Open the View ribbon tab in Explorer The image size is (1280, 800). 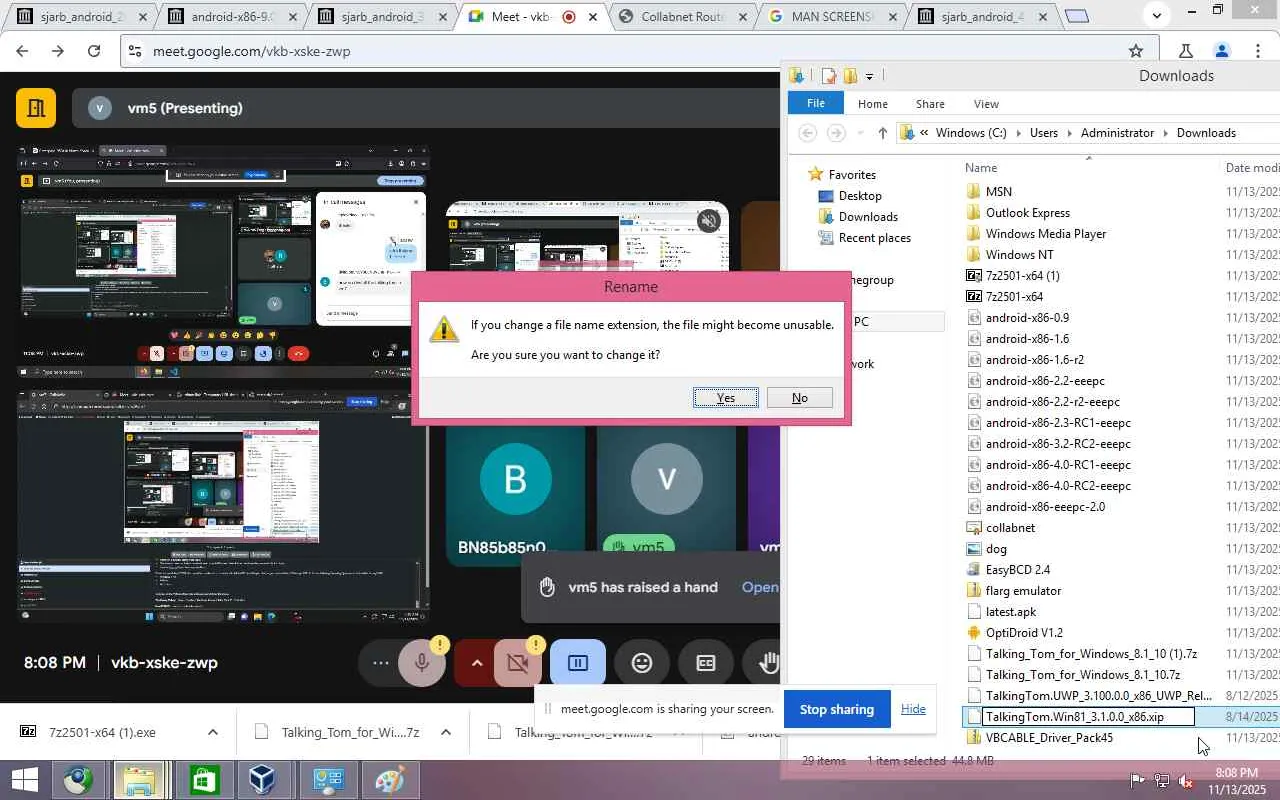point(986,104)
